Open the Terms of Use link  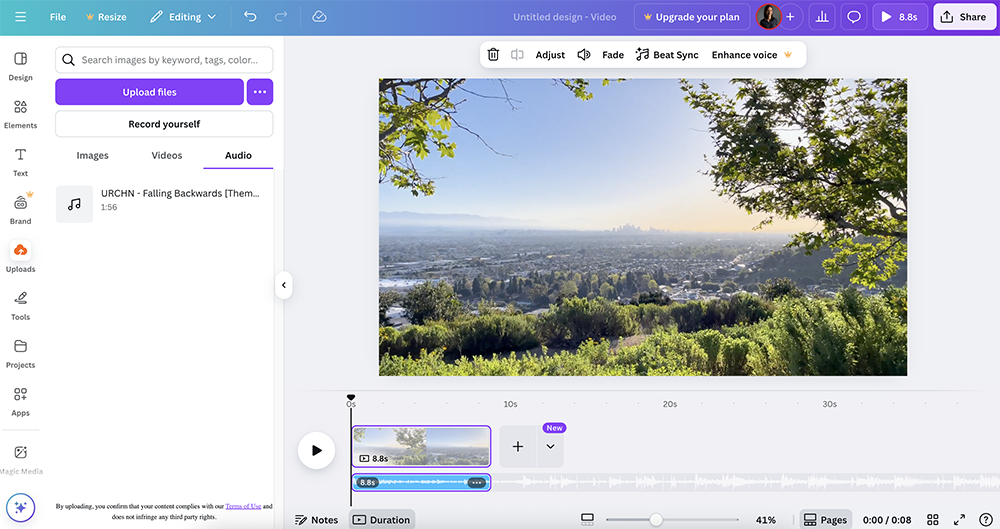pos(243,507)
